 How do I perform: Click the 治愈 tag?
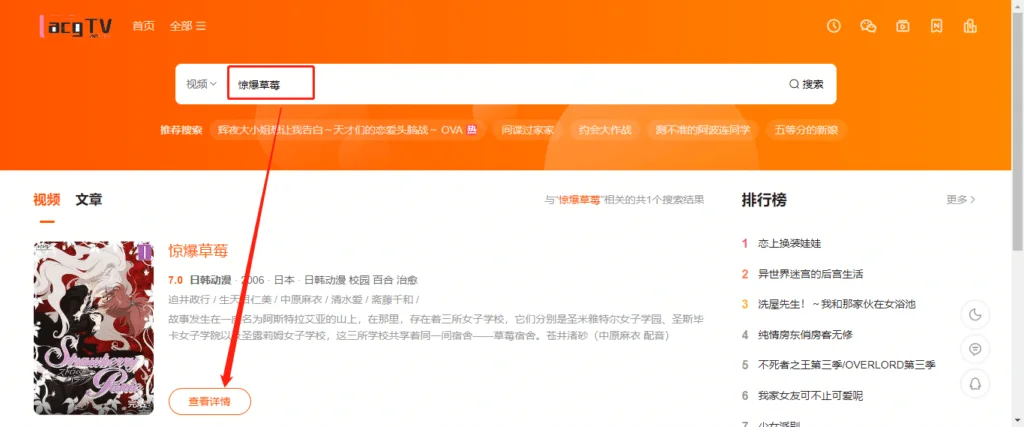pyautogui.click(x=407, y=280)
